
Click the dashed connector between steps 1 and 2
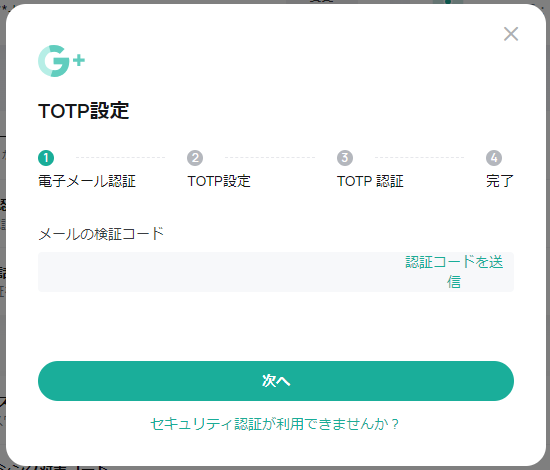pos(121,157)
